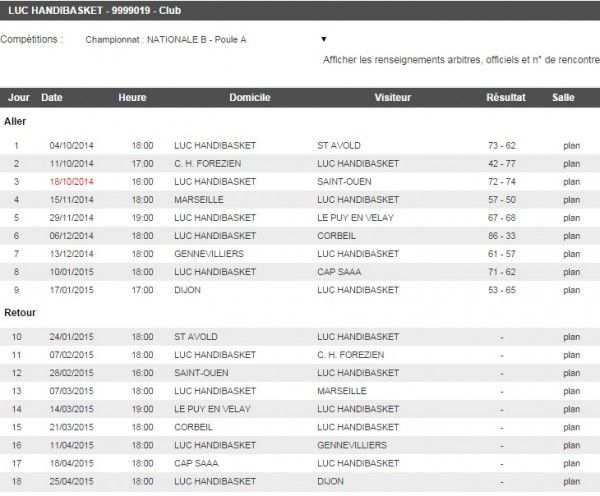Click the Date column header
Image resolution: width=600 pixels, height=496 pixels.
point(52,97)
